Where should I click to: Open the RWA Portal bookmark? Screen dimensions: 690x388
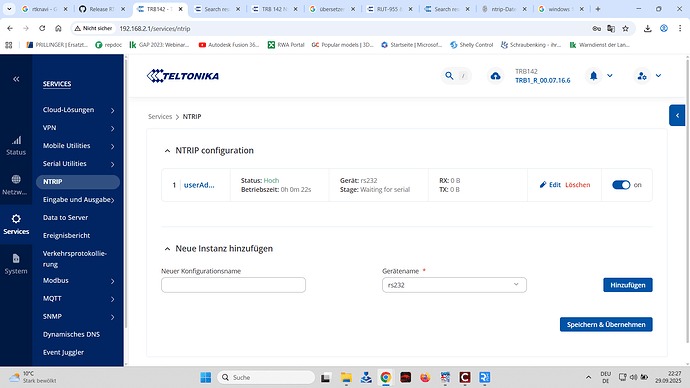pyautogui.click(x=286, y=45)
